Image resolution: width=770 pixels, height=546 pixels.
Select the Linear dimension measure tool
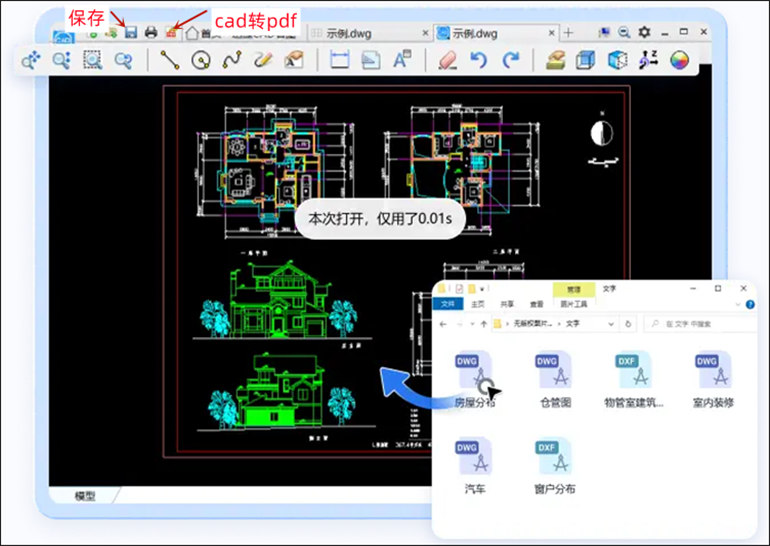click(x=340, y=60)
